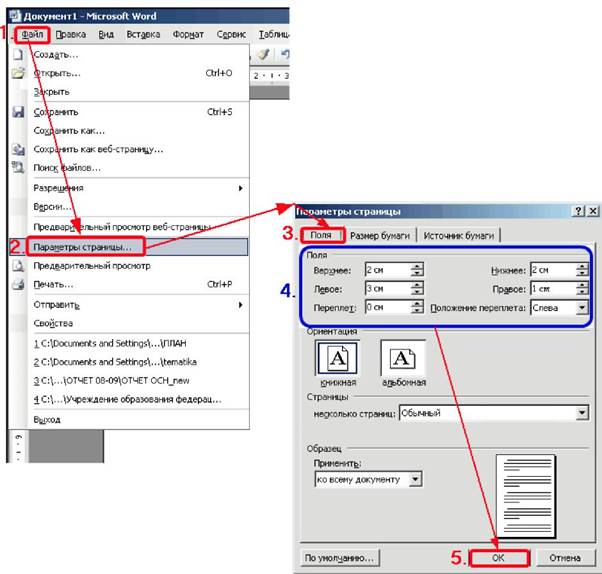Screen dimensions: 602x574
Task: Increase the Нижнее margin with up arrow
Action: (x=582, y=266)
